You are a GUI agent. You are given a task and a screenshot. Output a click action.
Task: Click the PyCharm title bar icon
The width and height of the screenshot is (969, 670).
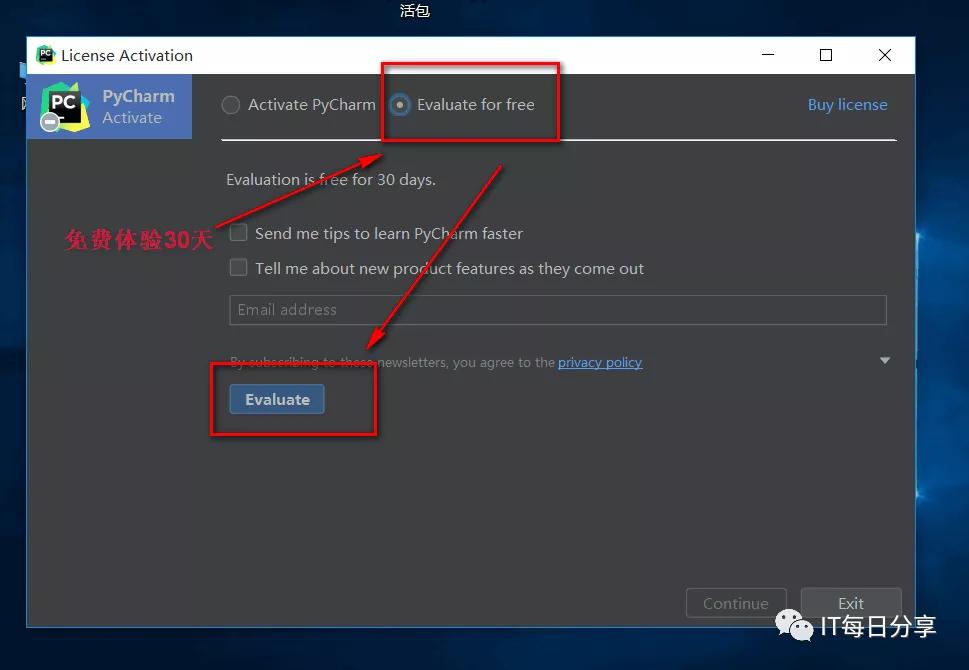point(45,55)
